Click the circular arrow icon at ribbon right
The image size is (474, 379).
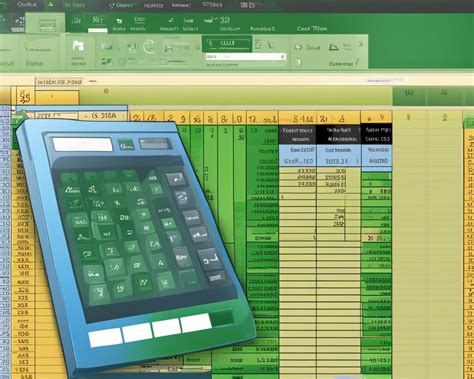coord(298,47)
